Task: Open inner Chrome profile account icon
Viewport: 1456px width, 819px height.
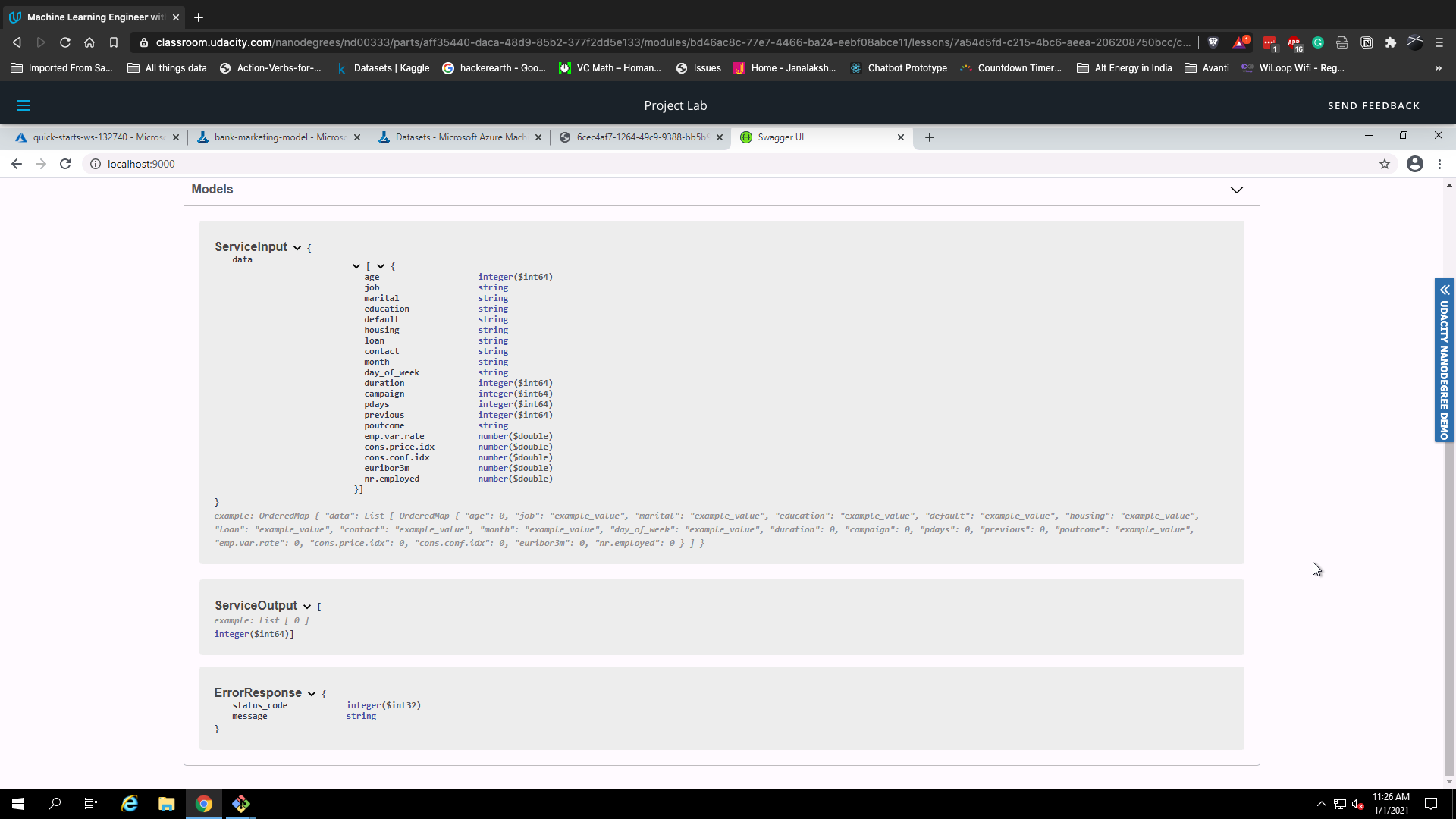Action: 1415,164
